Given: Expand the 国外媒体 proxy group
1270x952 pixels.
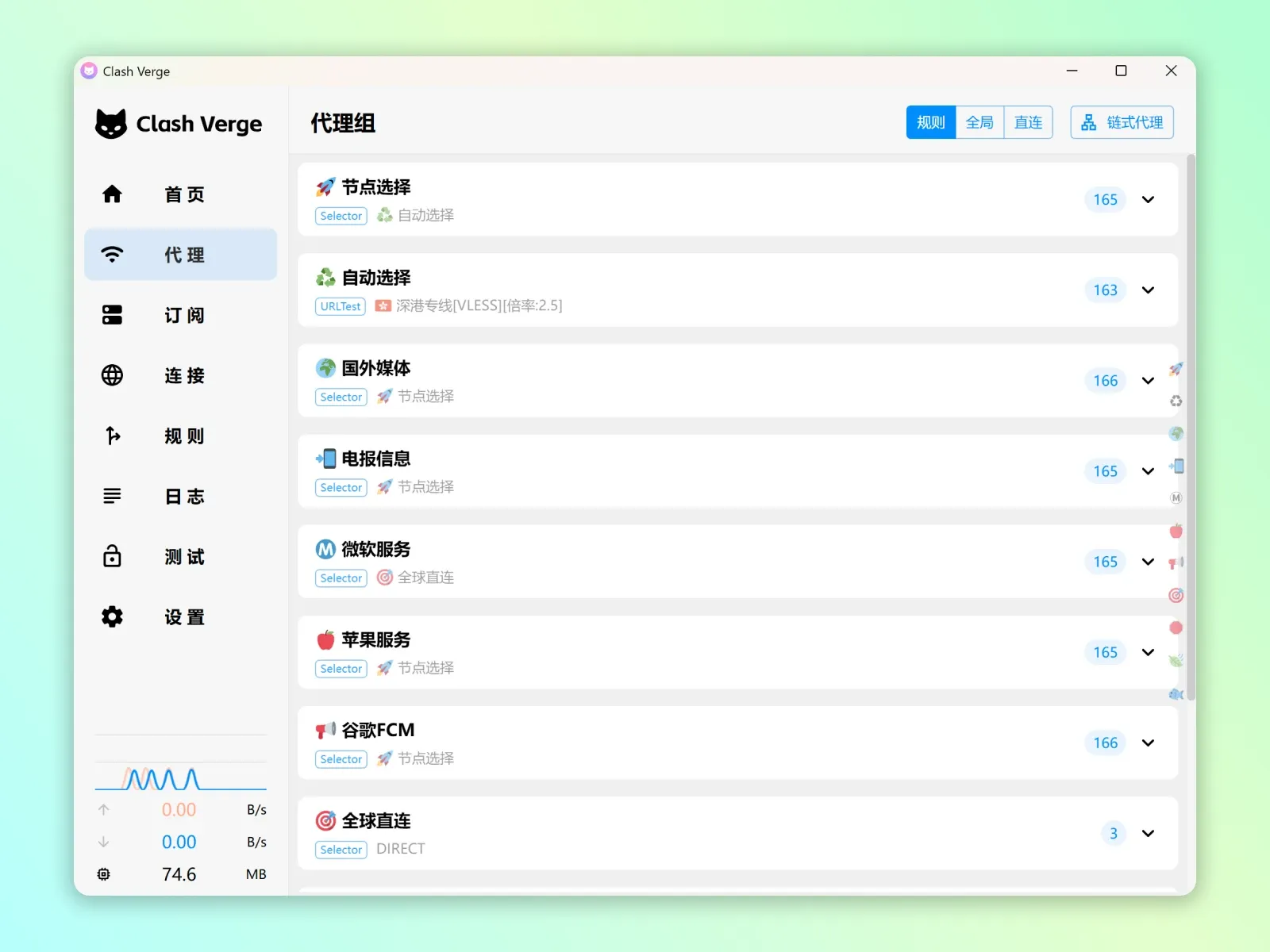Looking at the screenshot, I should click(x=1148, y=381).
